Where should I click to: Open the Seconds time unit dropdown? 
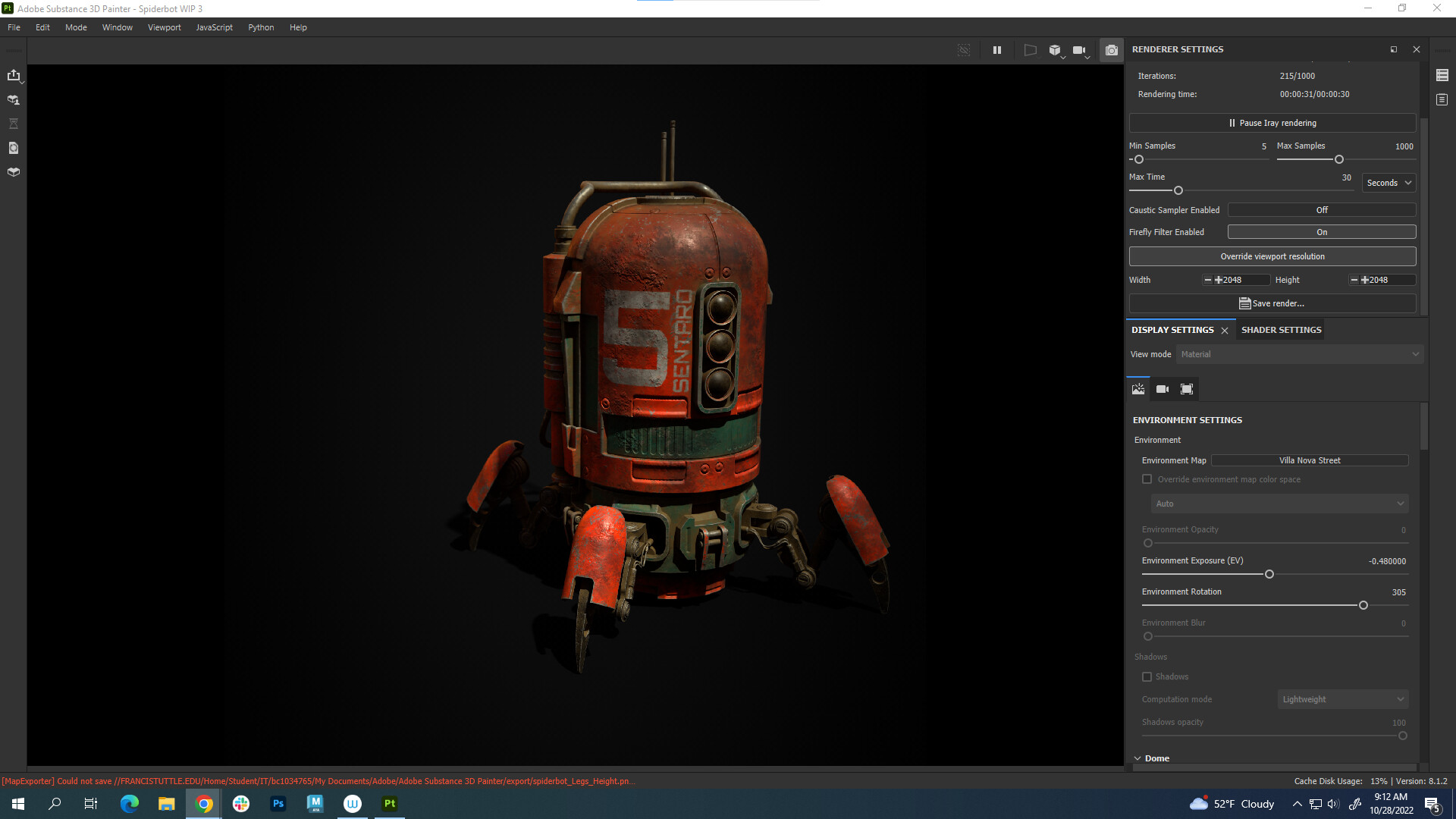pyautogui.click(x=1388, y=183)
